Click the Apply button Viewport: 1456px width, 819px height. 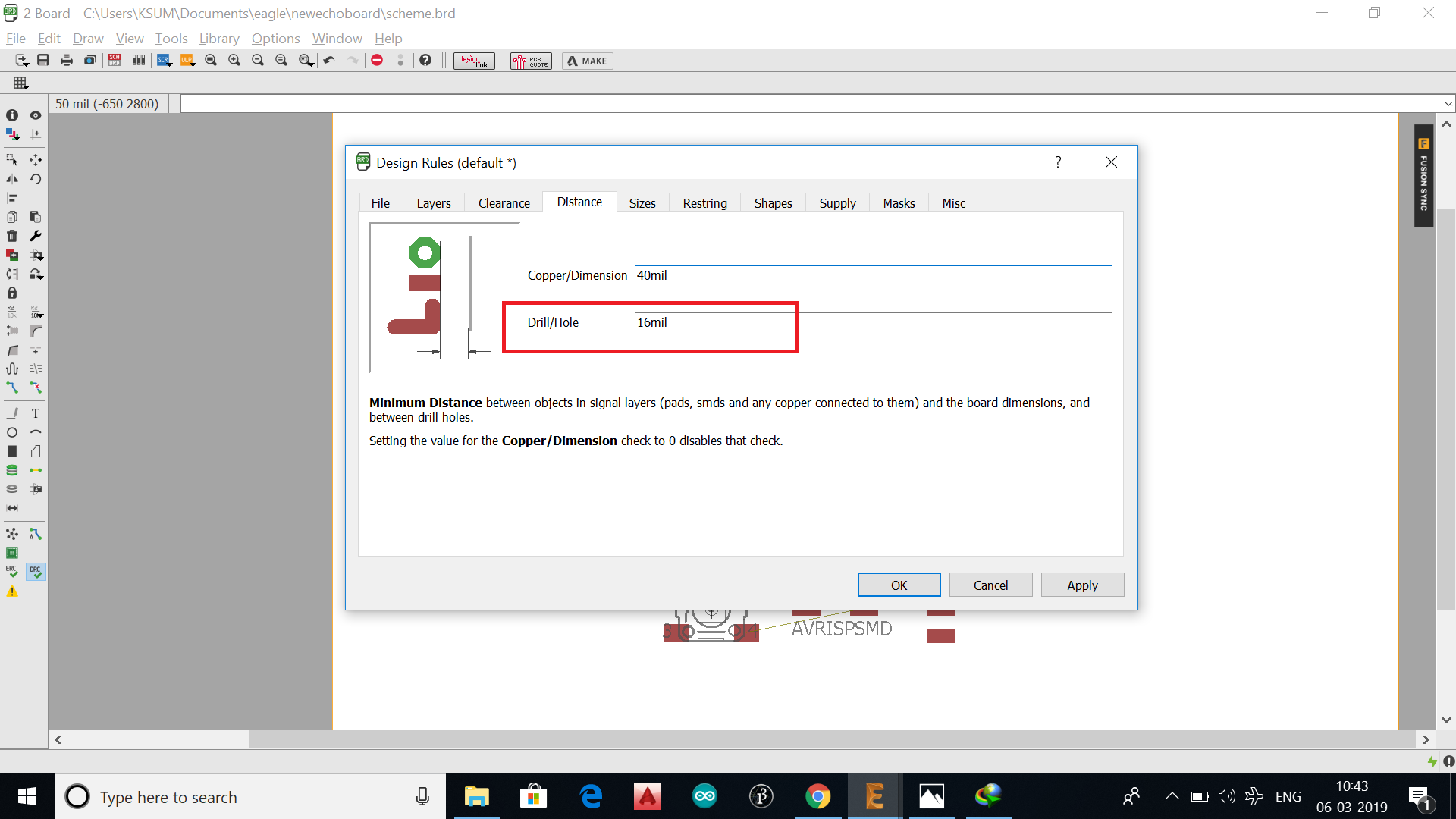1082,585
